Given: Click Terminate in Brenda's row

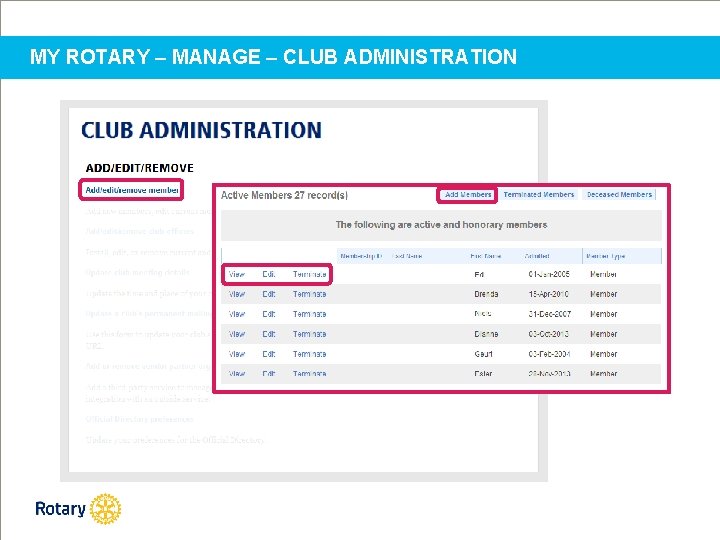Looking at the screenshot, I should 309,294.
